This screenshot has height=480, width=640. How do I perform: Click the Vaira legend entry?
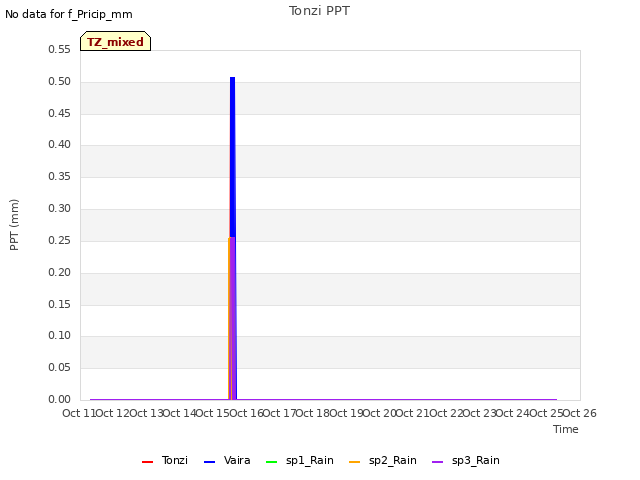click(x=227, y=460)
